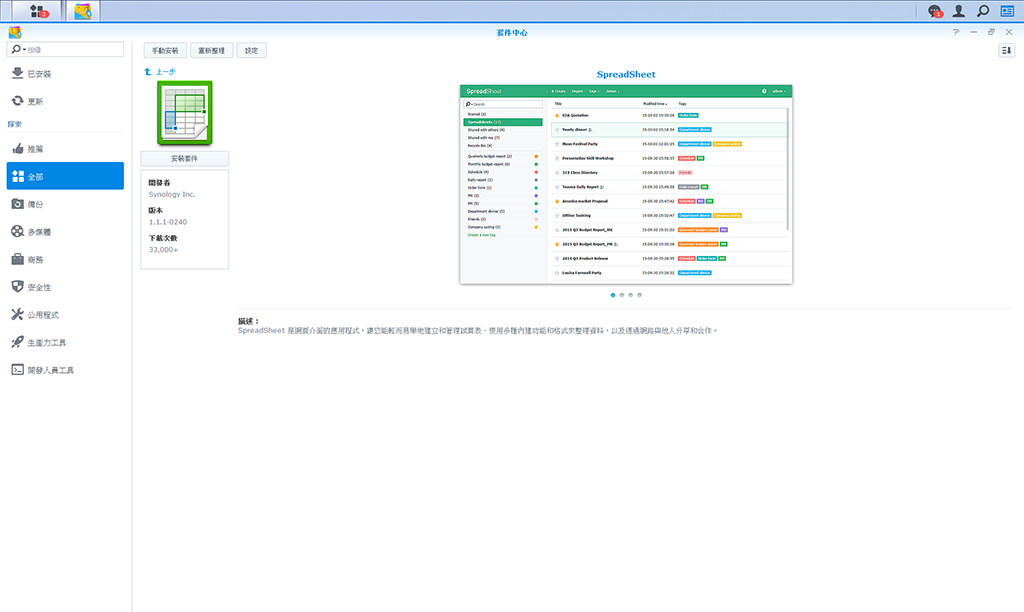Viewport: 1024px width, 612px height.
Task: Click the developer name Synology Inc.
Action: point(172,194)
